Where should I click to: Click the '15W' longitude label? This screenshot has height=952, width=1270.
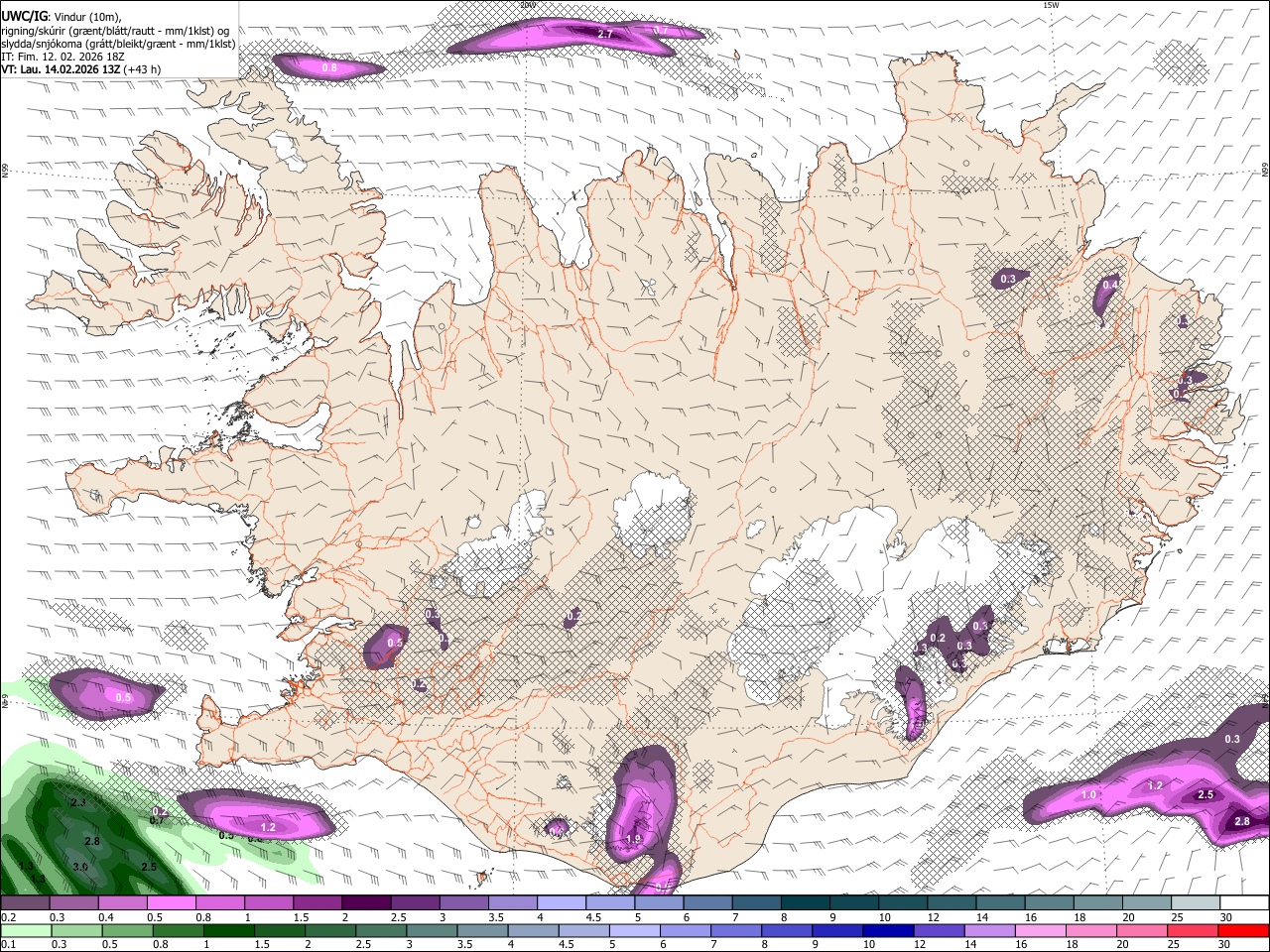tap(1052, 5)
